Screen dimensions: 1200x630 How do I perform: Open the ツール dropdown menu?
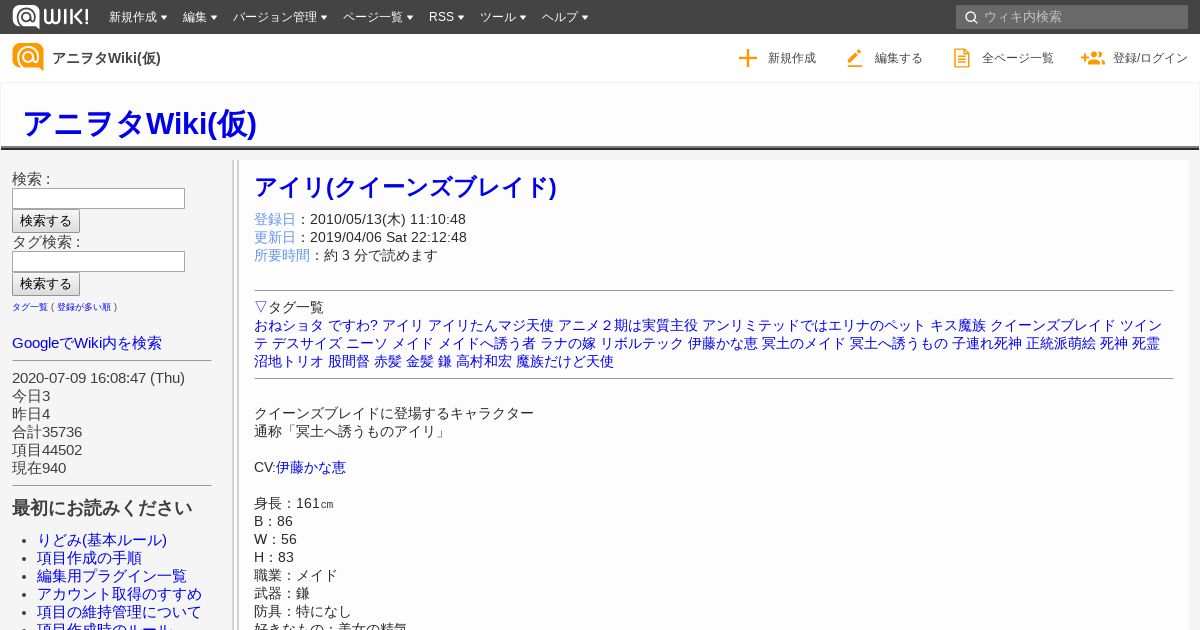point(503,17)
